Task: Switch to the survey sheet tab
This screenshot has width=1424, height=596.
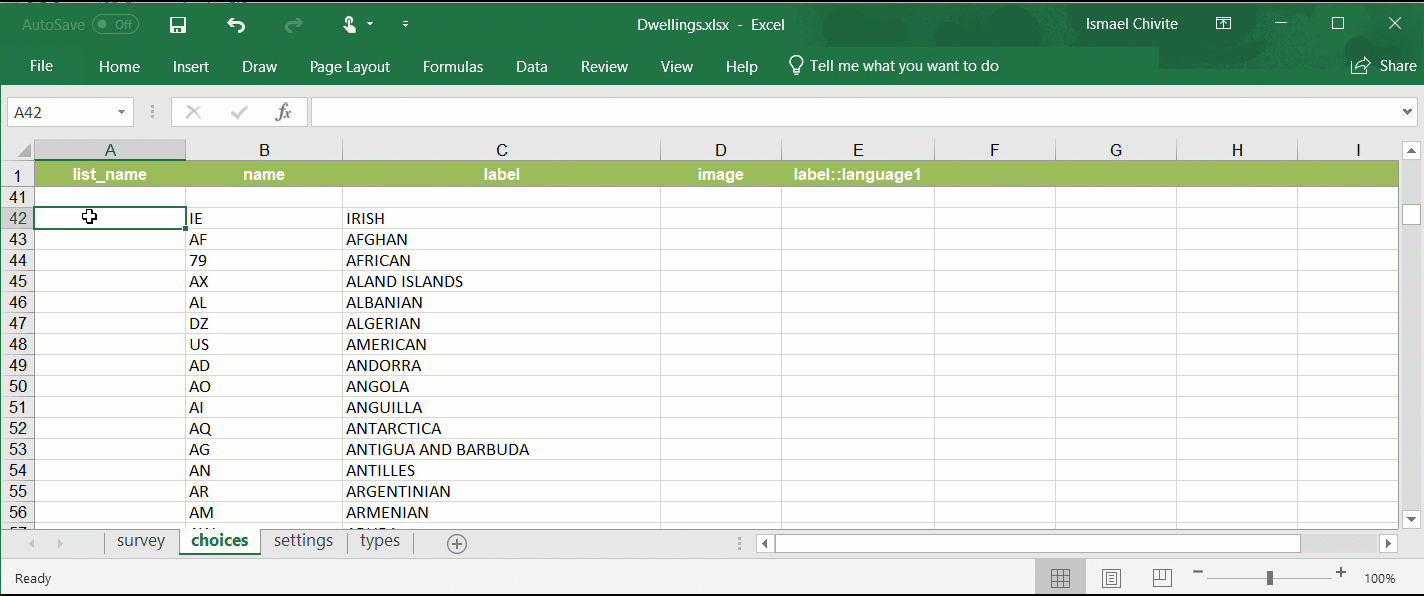Action: click(x=141, y=541)
